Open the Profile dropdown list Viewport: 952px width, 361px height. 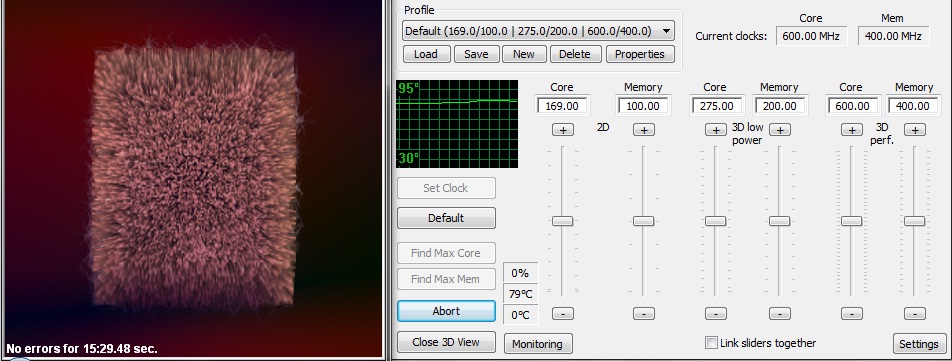click(x=666, y=31)
